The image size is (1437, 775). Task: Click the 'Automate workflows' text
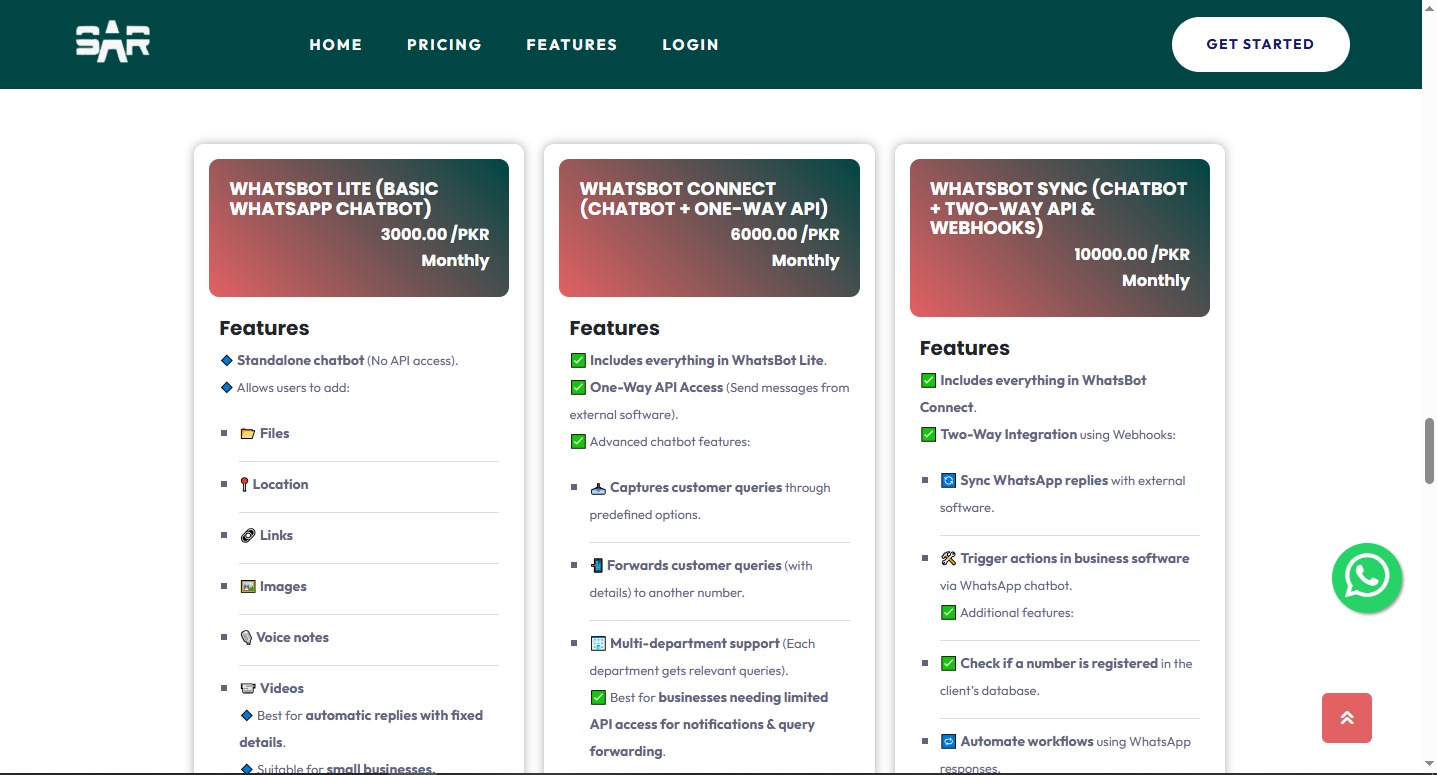point(1027,742)
